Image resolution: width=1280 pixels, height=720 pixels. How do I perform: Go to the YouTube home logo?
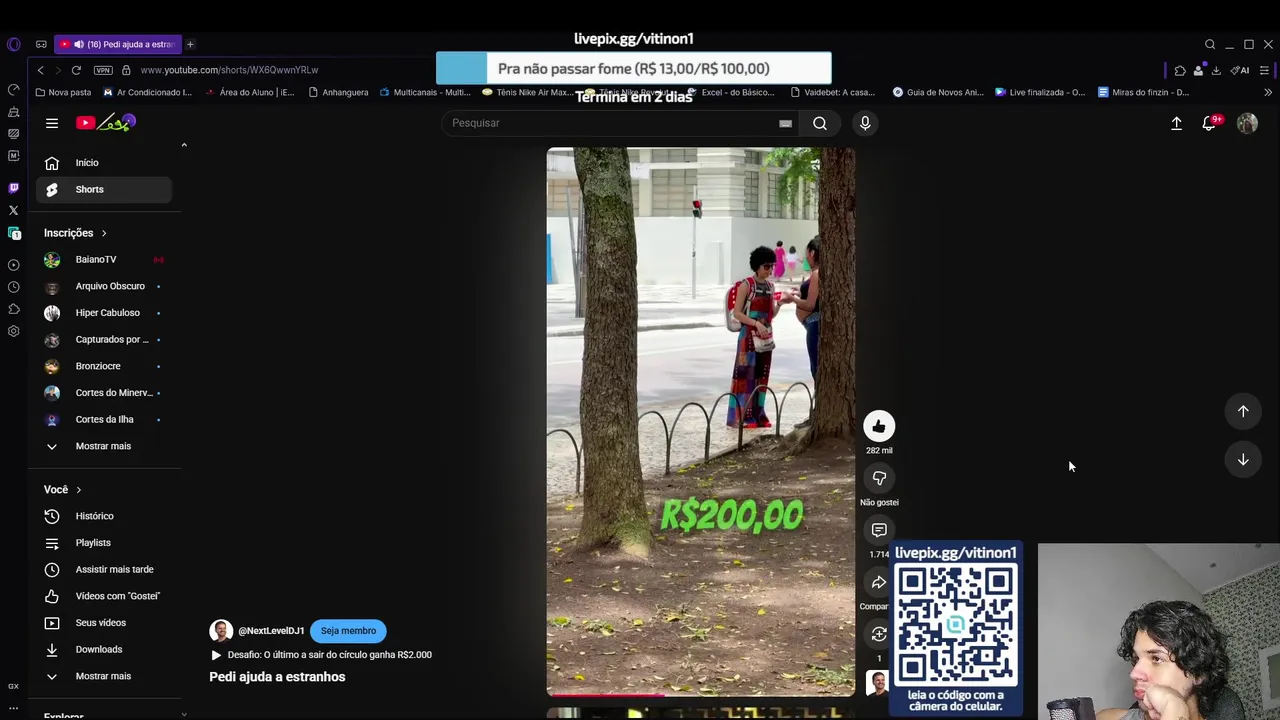(x=106, y=123)
